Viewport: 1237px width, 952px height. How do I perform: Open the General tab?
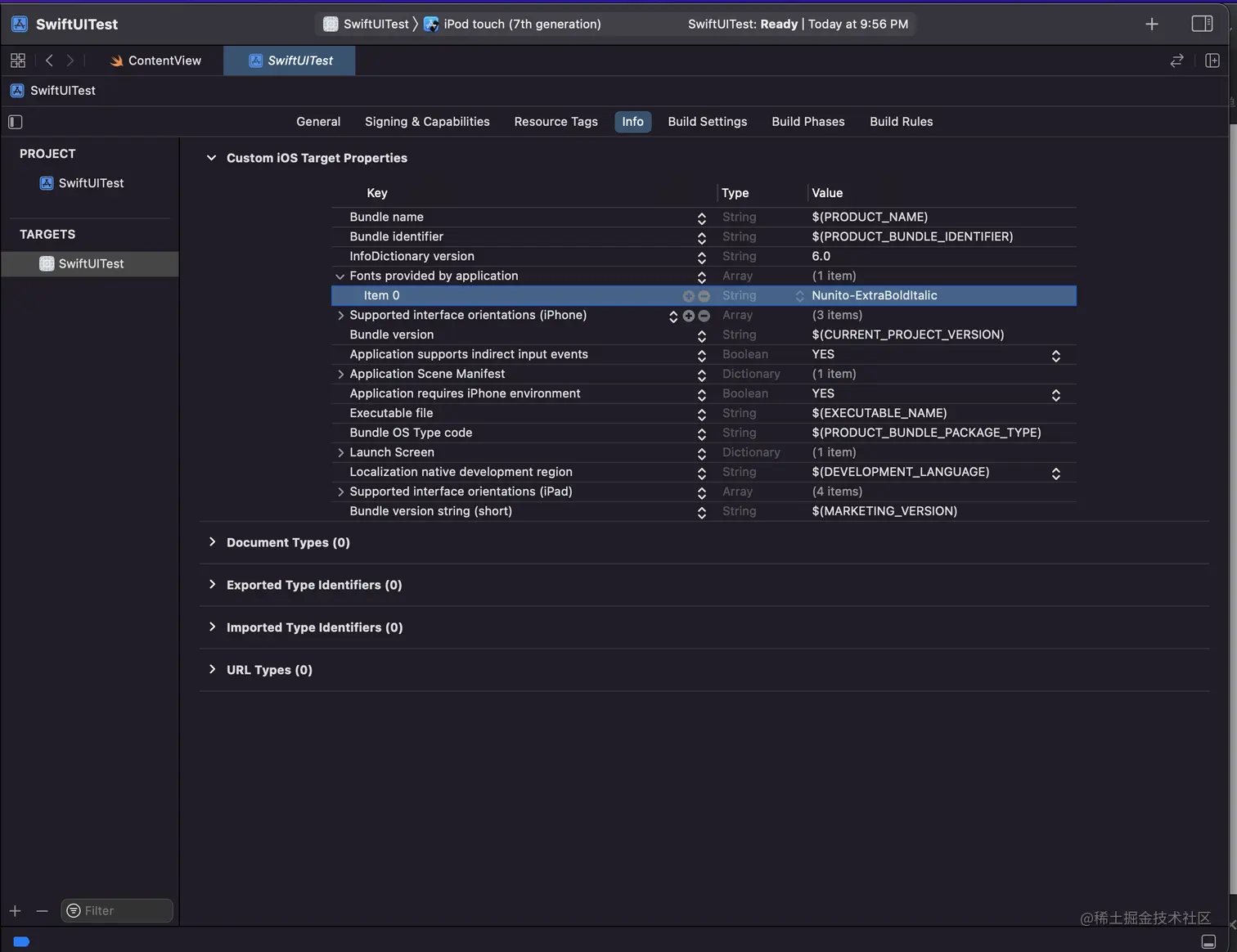[x=318, y=122]
